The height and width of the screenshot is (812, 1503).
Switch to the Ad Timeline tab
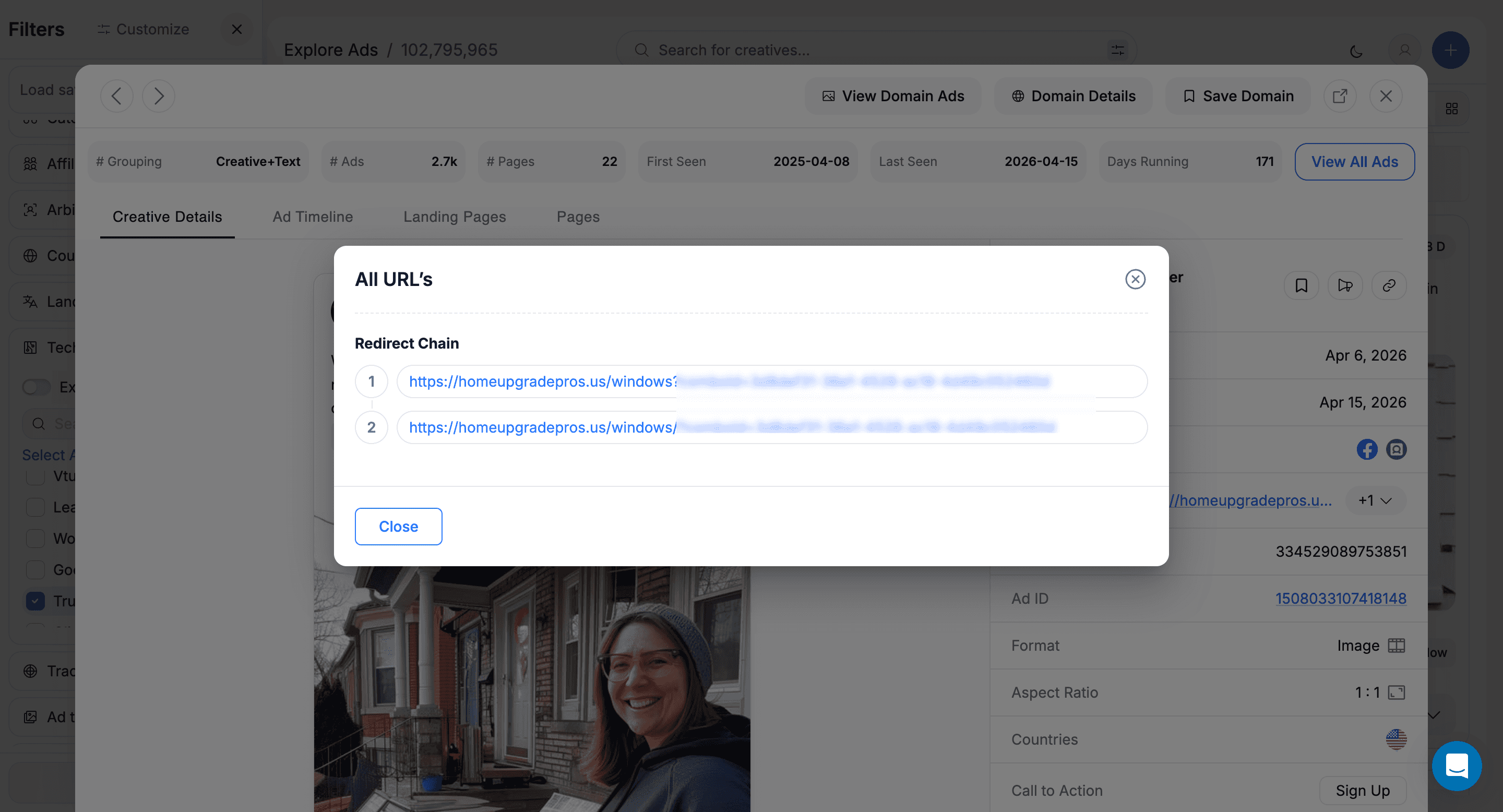[x=313, y=217]
